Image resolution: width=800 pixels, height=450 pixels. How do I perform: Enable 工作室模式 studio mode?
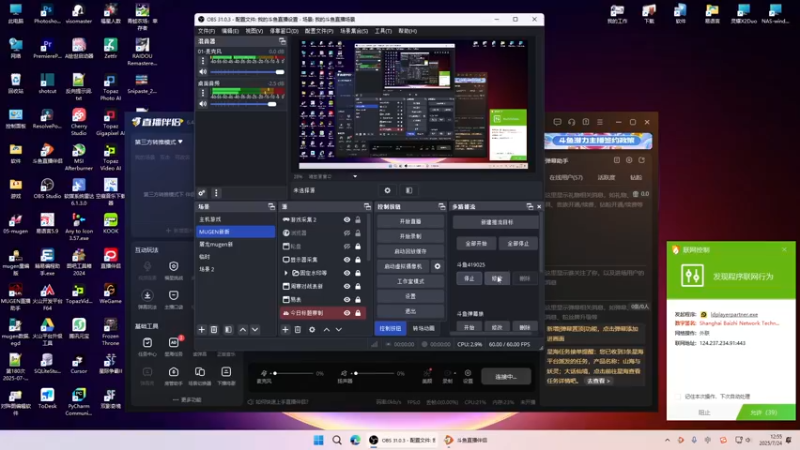point(410,282)
